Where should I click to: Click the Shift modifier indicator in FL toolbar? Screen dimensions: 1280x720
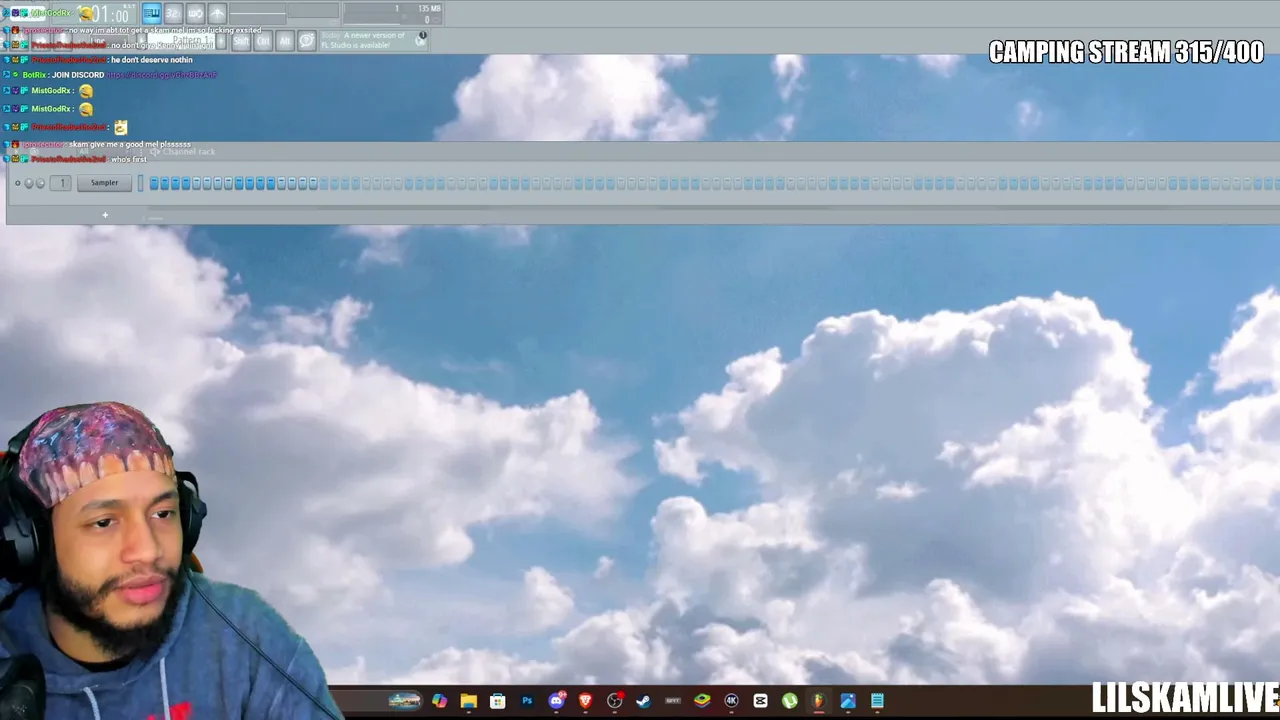(241, 41)
